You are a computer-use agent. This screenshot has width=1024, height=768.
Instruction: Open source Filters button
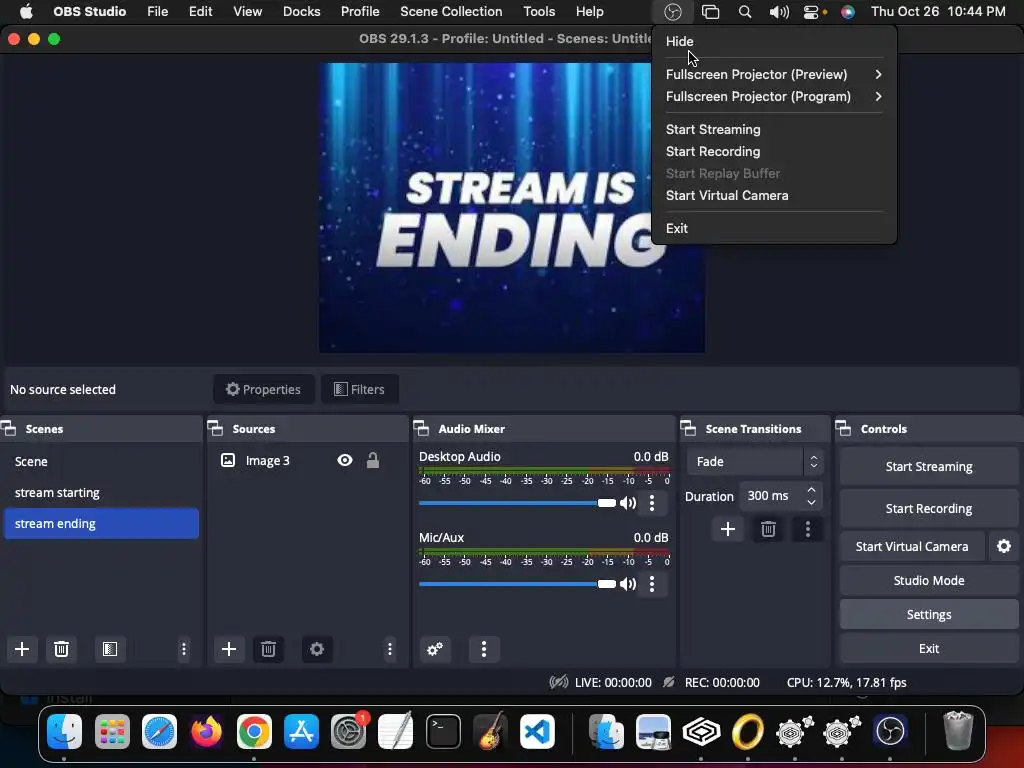(x=360, y=389)
